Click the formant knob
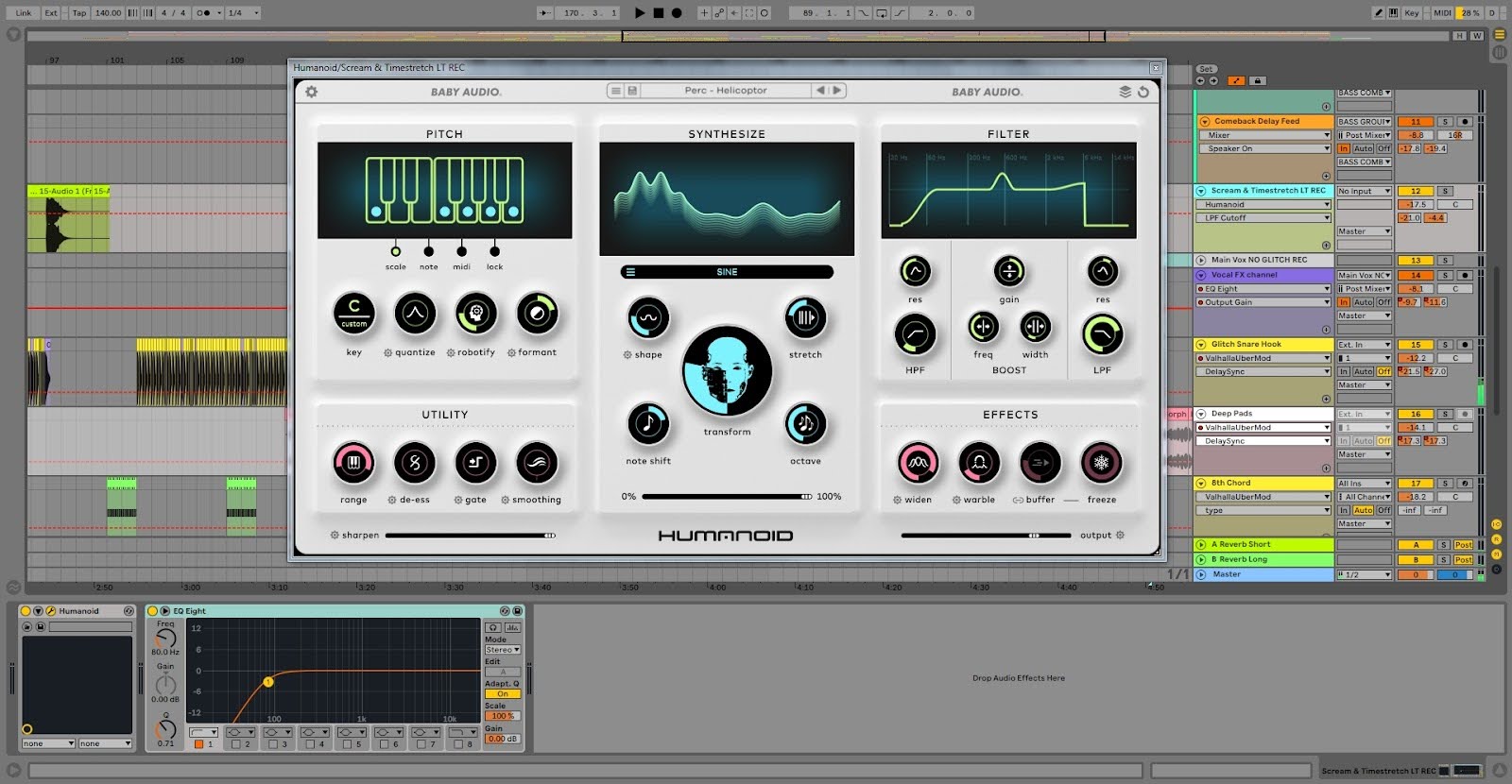The image size is (1512, 784). point(537,313)
